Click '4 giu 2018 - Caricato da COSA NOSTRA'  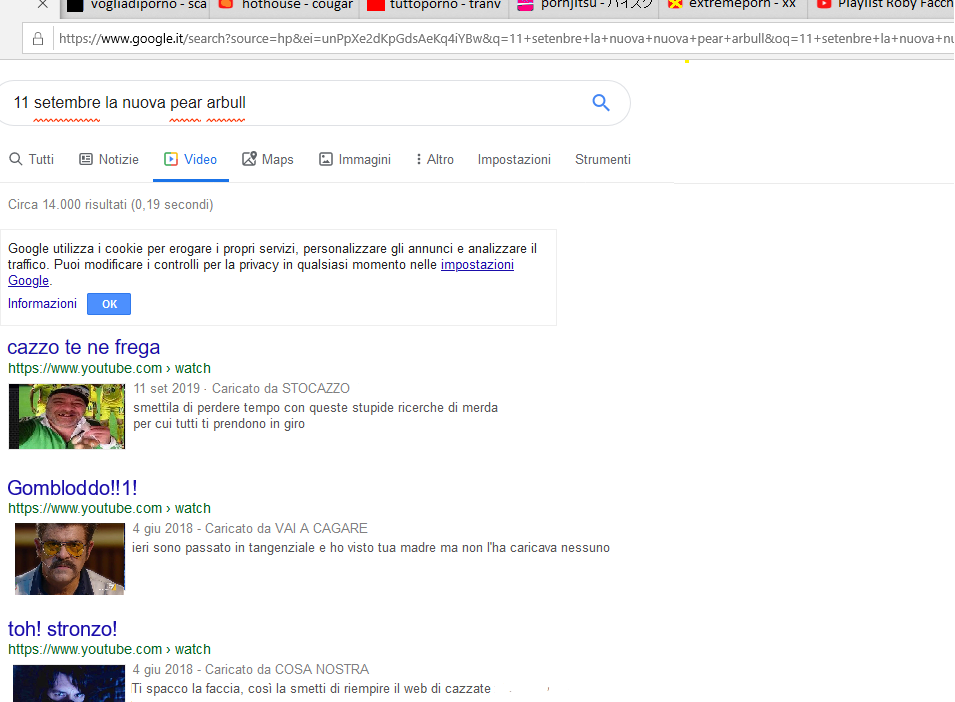pyautogui.click(x=250, y=670)
